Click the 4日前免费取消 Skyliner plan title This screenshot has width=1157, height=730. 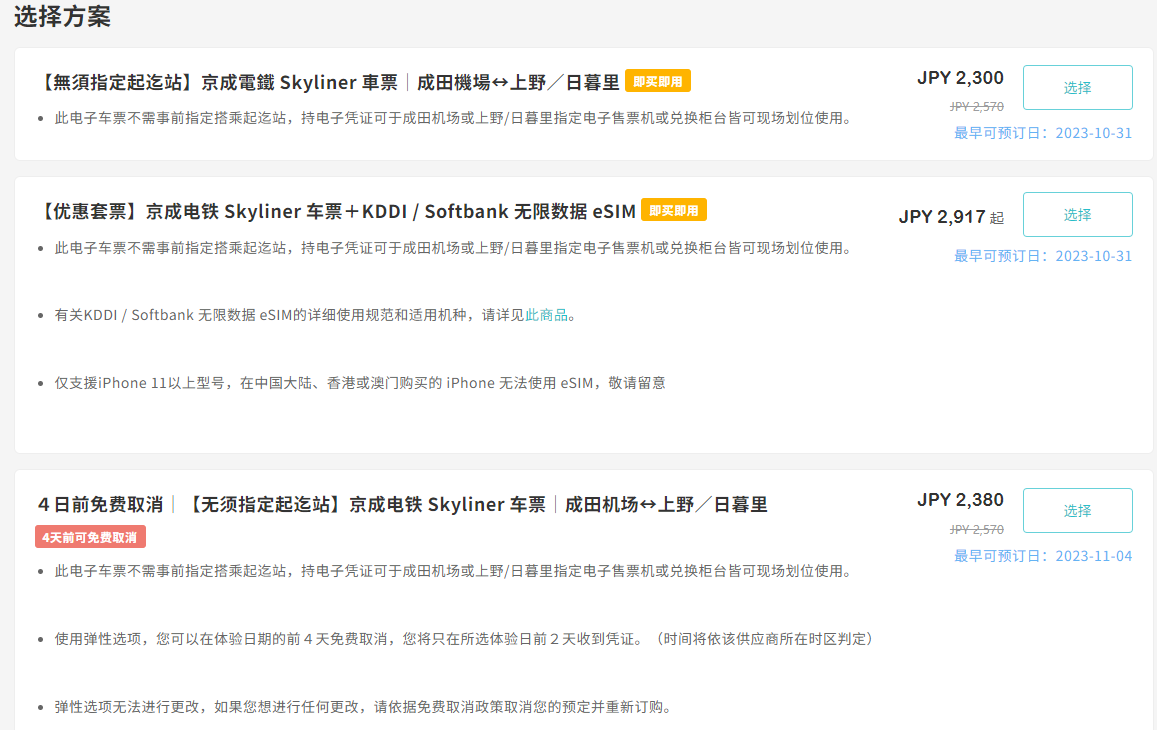click(x=403, y=505)
